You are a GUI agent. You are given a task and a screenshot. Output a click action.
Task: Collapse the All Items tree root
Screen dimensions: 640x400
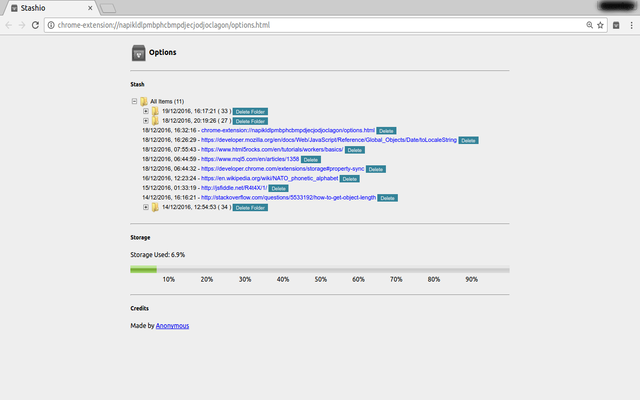(x=134, y=102)
